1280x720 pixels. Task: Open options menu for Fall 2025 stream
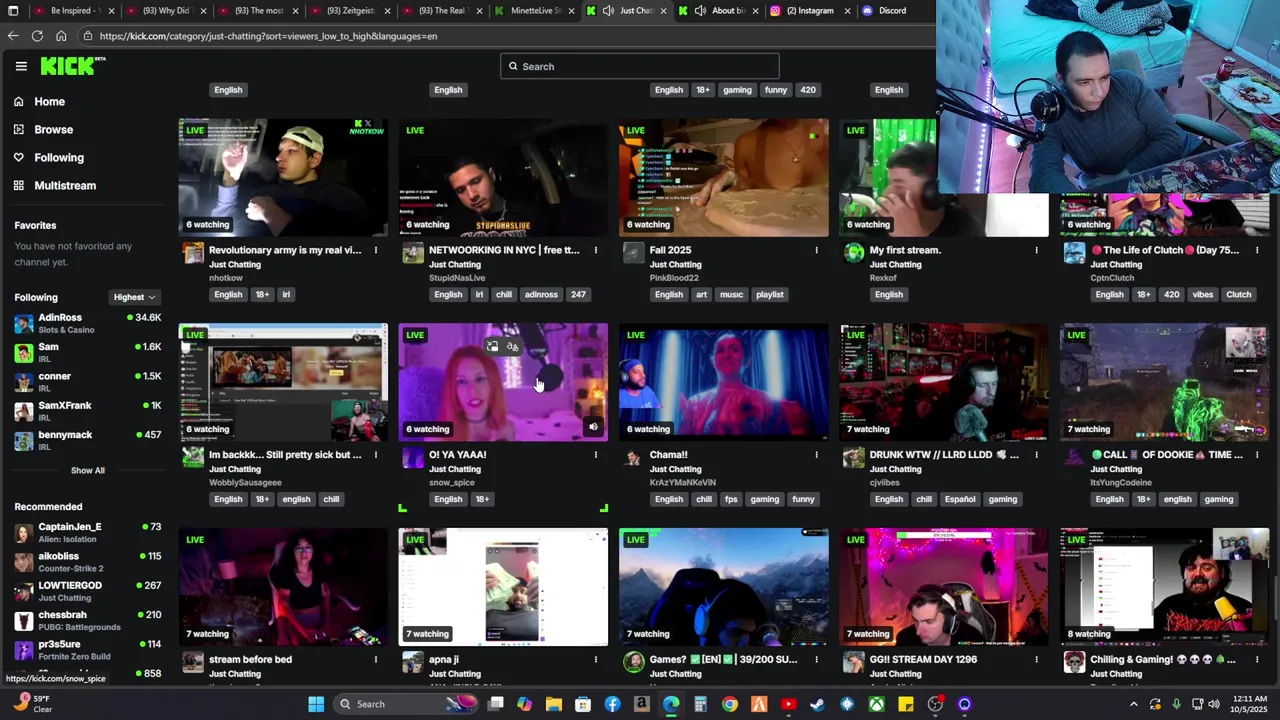pos(816,251)
